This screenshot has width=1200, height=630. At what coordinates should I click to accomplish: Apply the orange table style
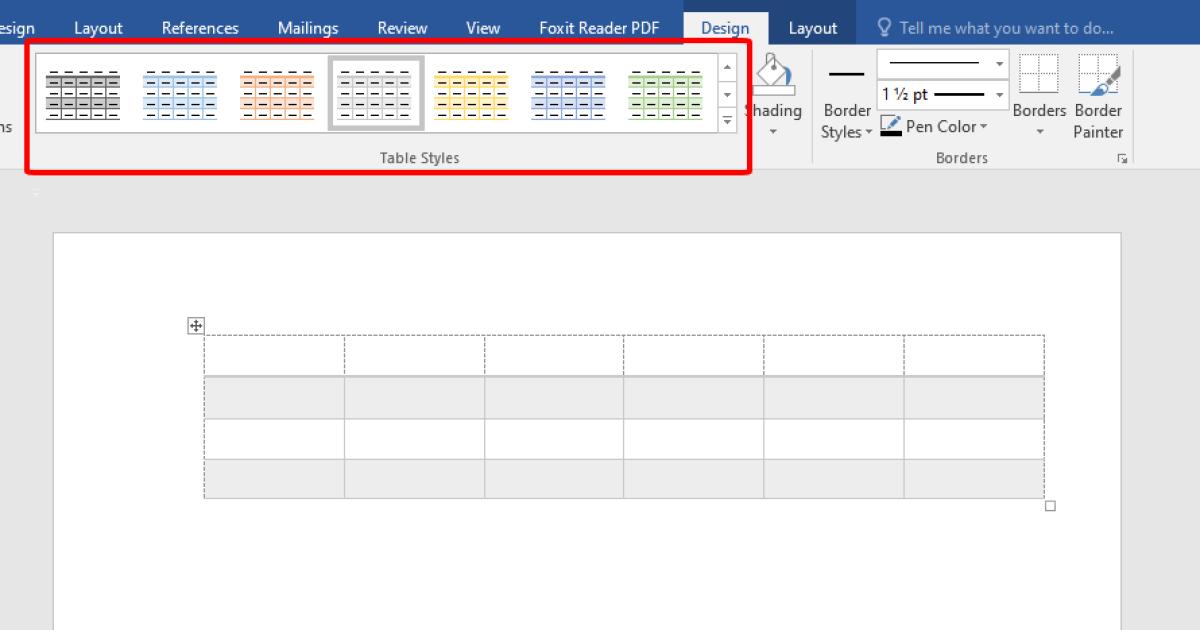tap(277, 94)
